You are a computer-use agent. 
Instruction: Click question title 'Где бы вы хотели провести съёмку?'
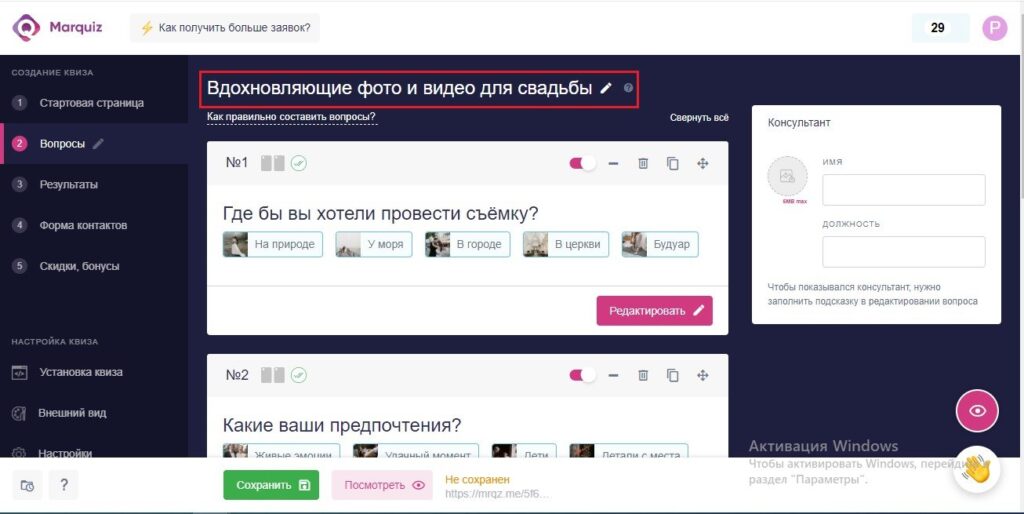pyautogui.click(x=381, y=214)
